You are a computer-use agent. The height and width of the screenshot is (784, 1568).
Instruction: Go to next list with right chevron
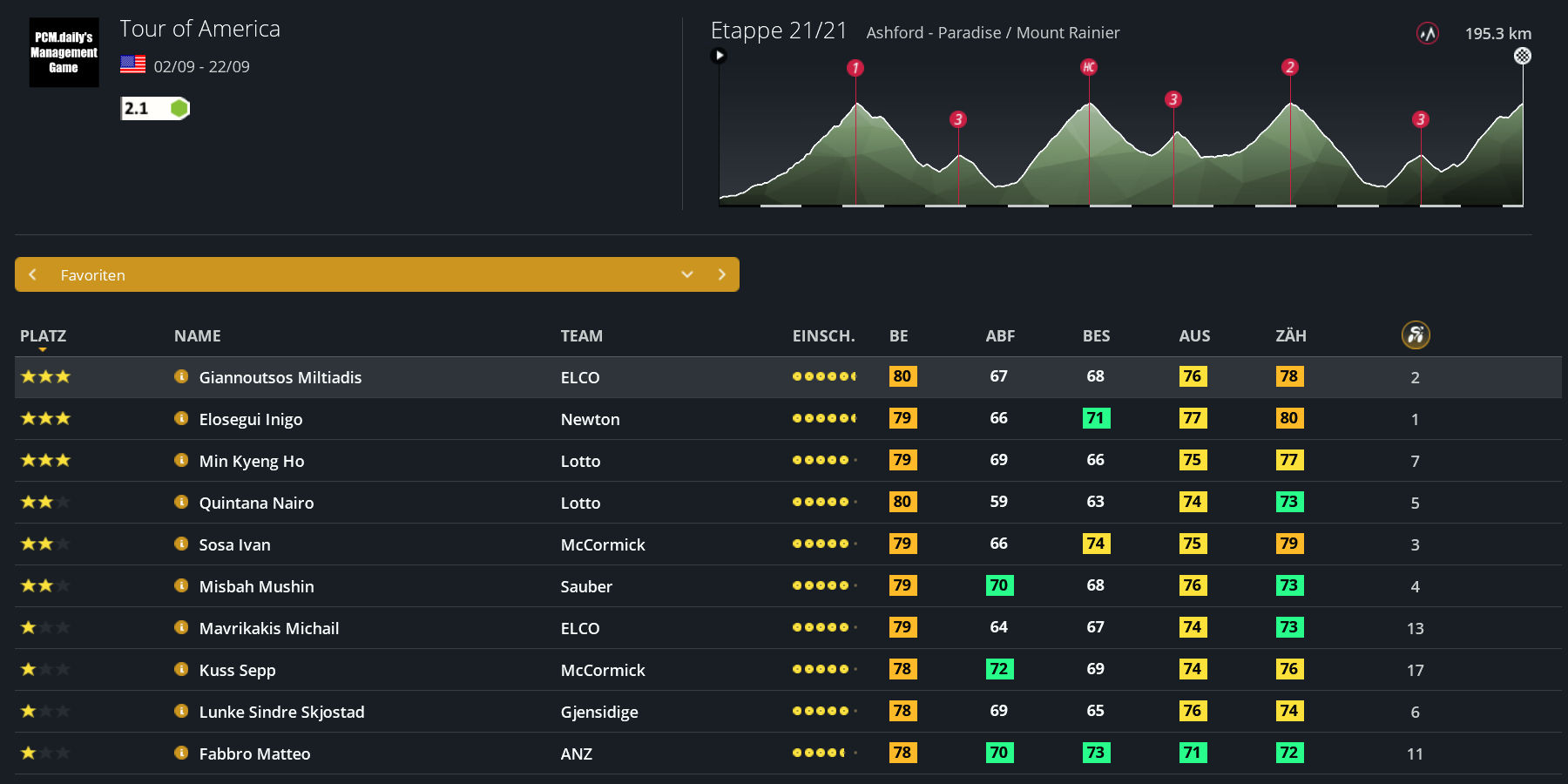coord(721,274)
